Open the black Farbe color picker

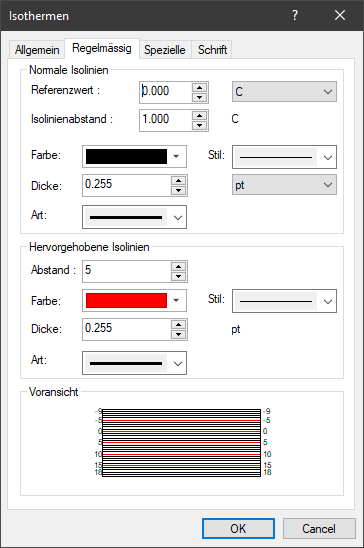coord(134,157)
